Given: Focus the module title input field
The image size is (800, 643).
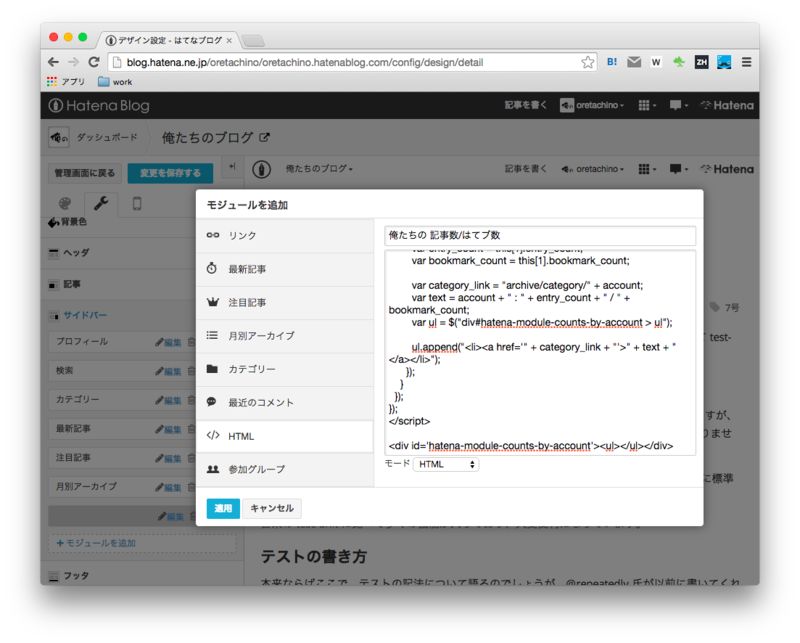Looking at the screenshot, I should tap(540, 235).
